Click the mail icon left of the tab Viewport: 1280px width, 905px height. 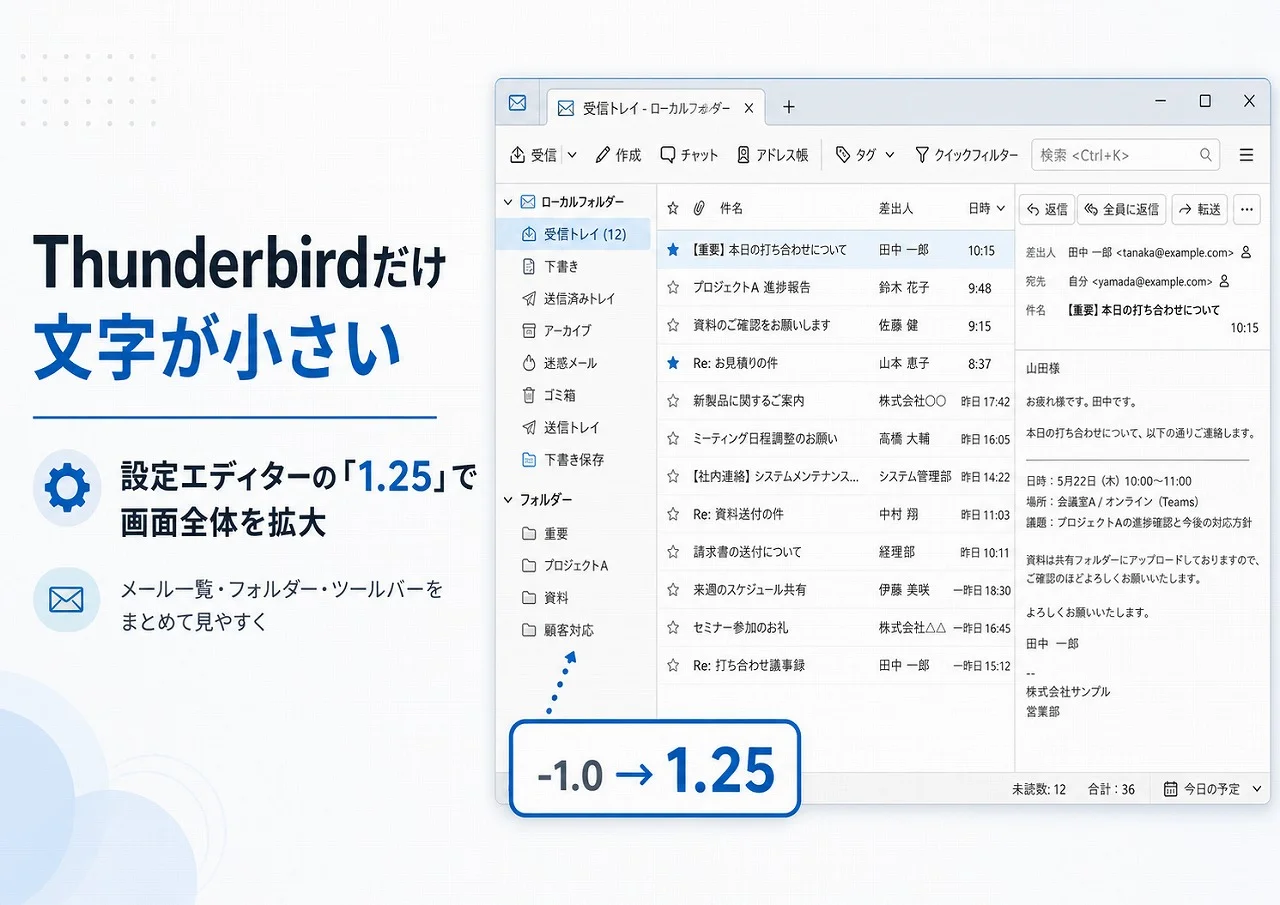[x=517, y=103]
